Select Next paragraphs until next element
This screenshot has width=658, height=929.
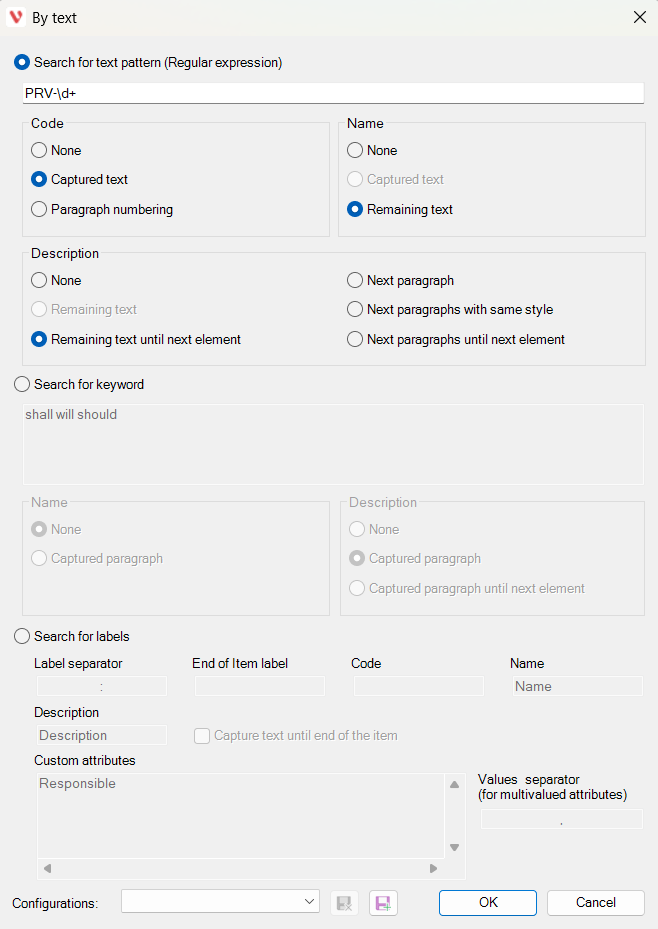355,339
